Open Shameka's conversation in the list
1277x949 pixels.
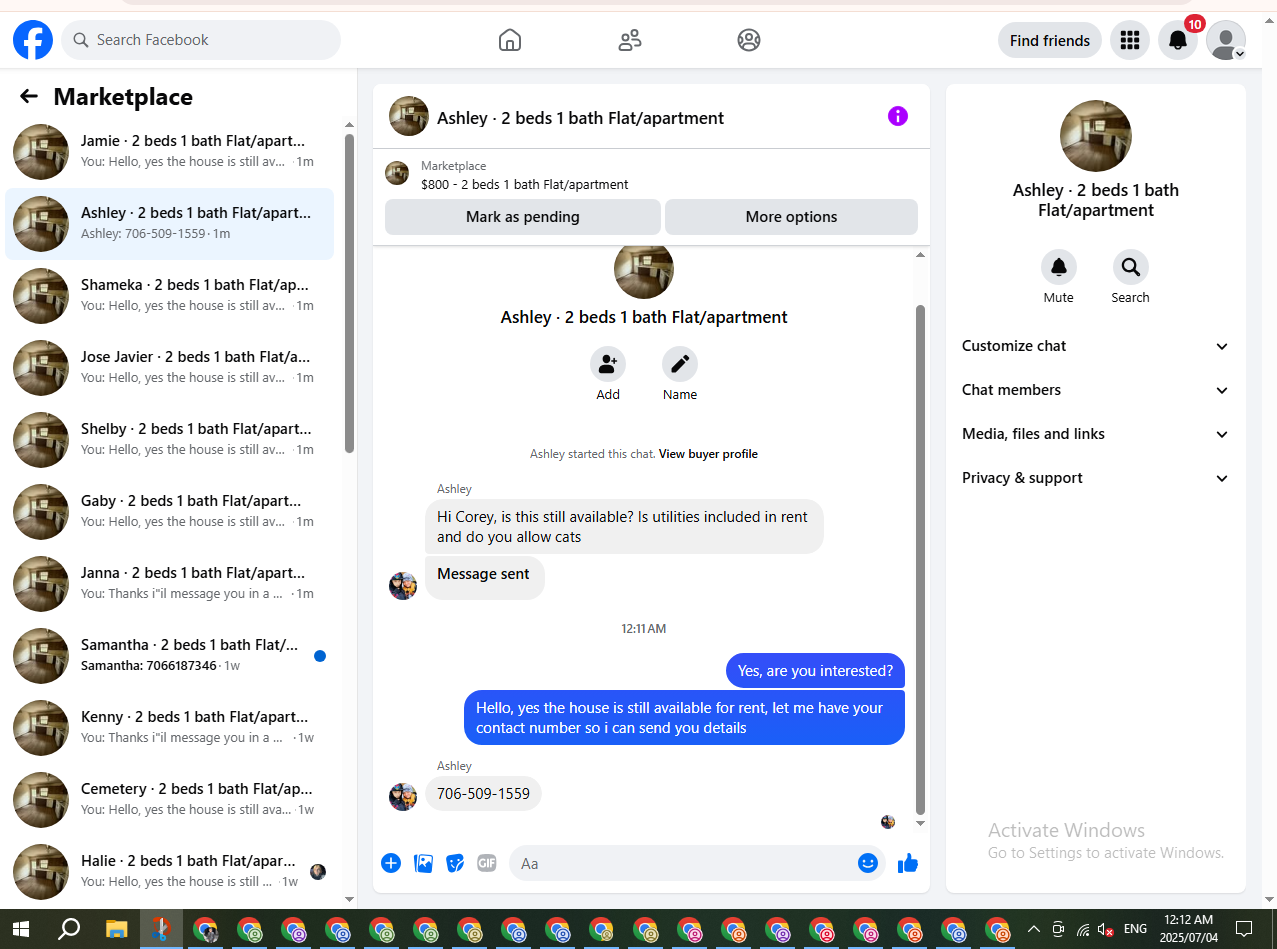tap(170, 296)
